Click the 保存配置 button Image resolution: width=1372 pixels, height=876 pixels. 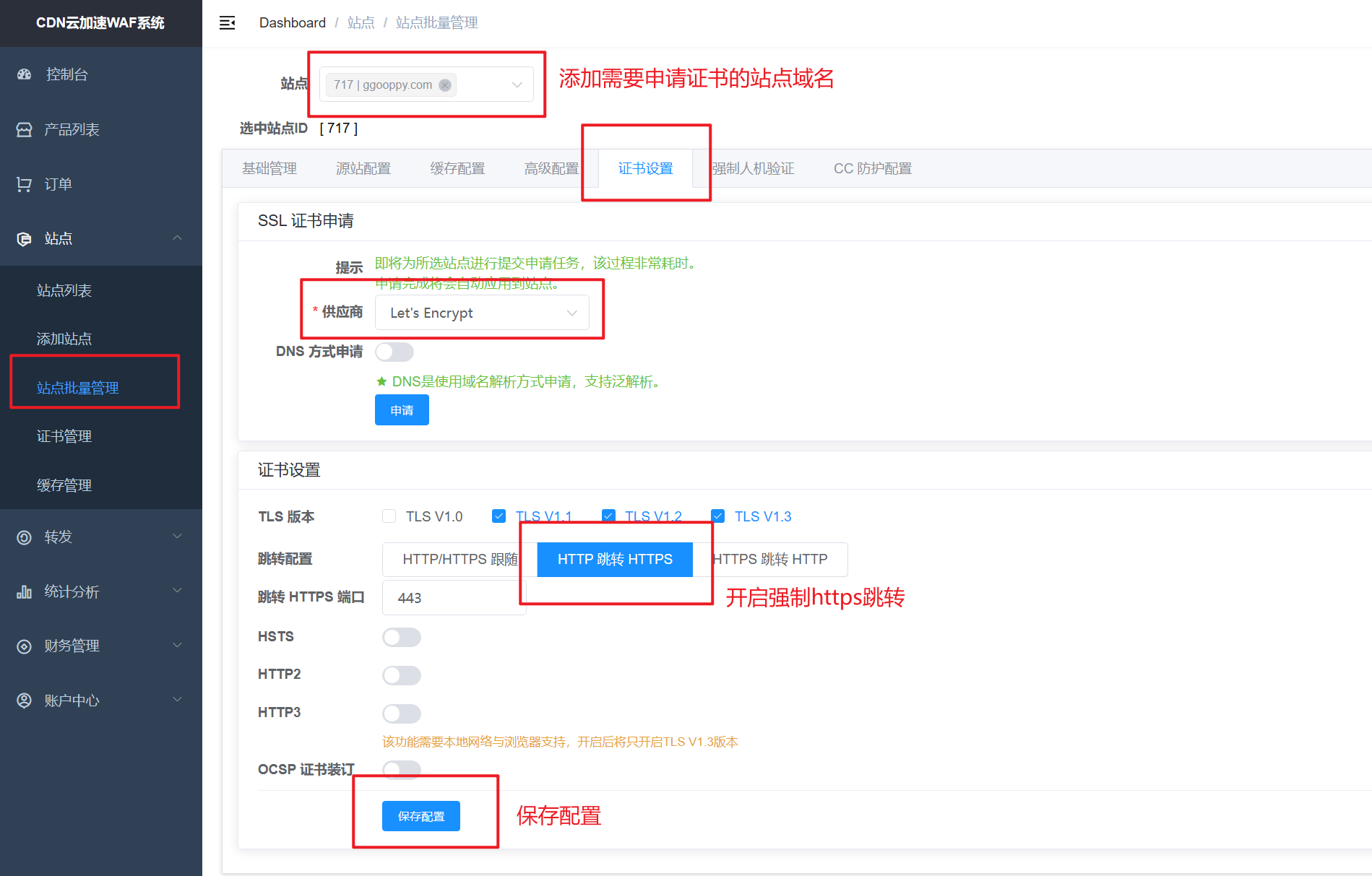tap(421, 816)
